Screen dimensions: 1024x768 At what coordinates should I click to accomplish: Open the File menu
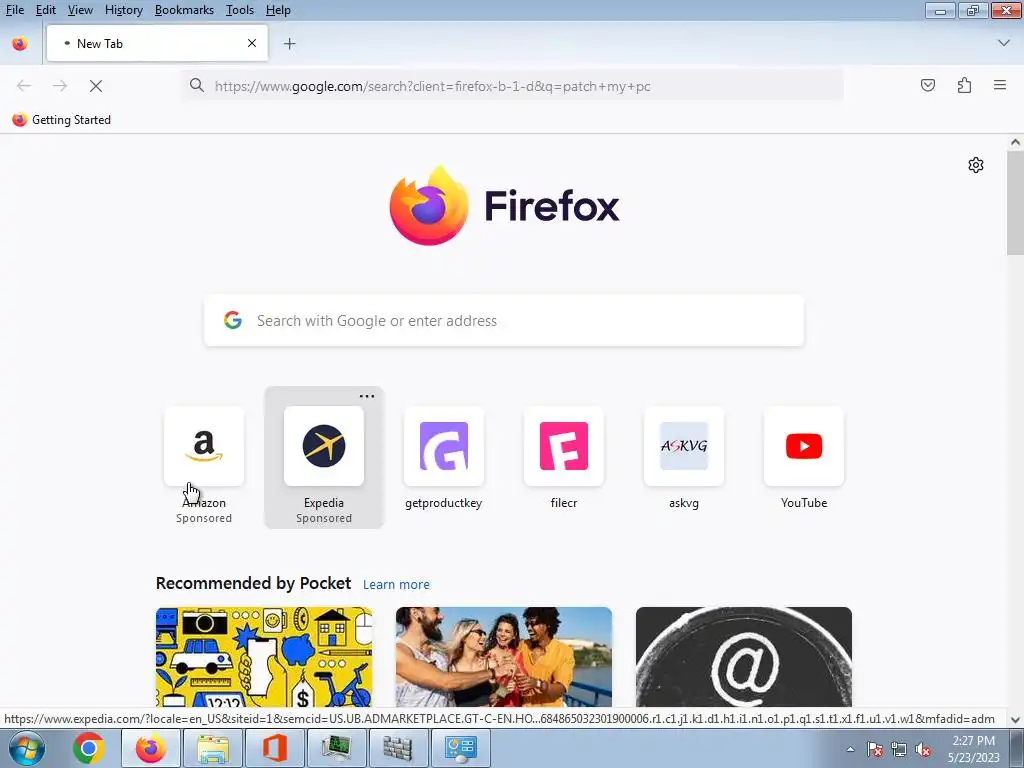point(14,10)
